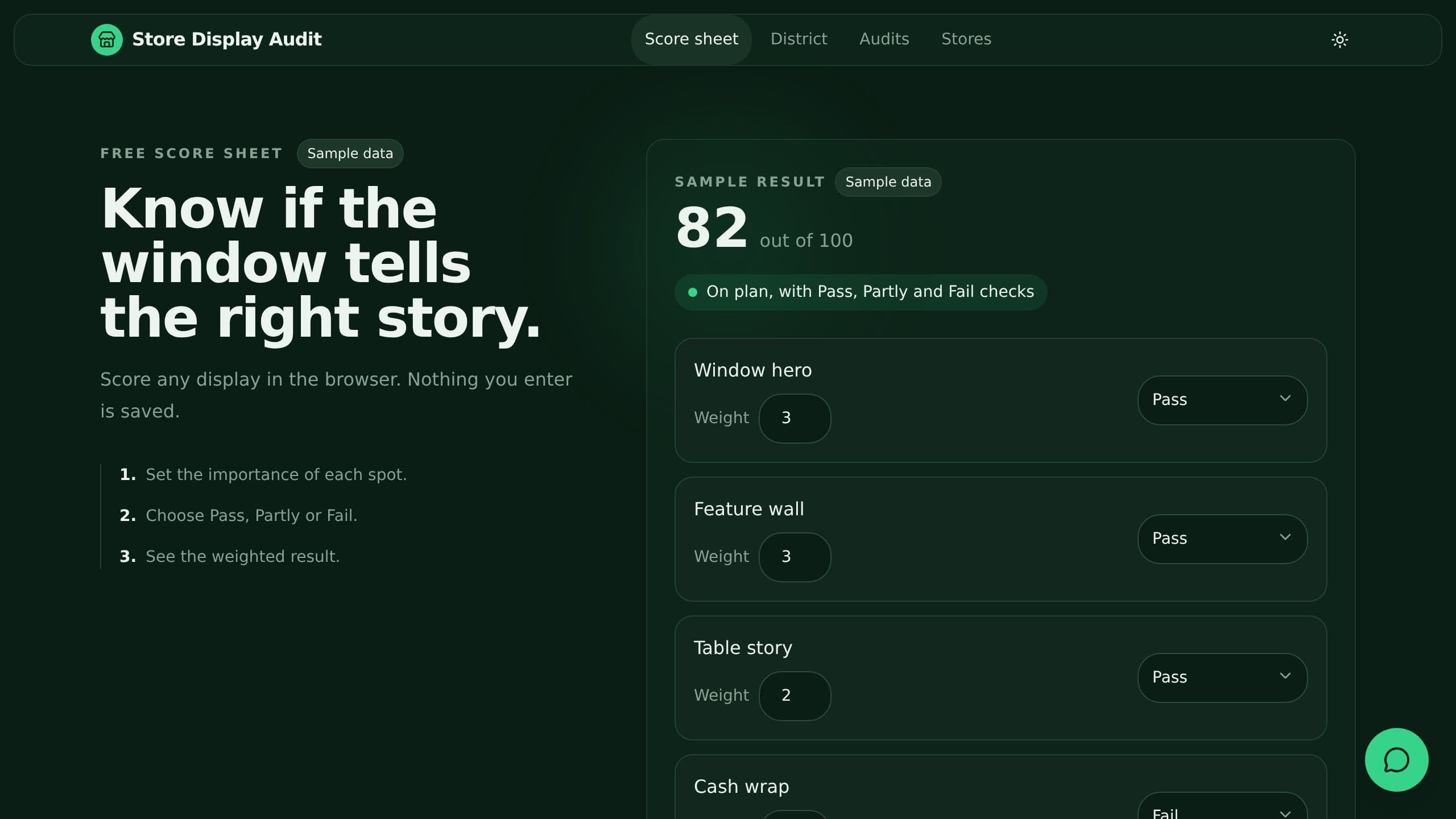Click the SAMPLE RESULT label
Viewport: 1456px width, 819px height.
click(750, 182)
